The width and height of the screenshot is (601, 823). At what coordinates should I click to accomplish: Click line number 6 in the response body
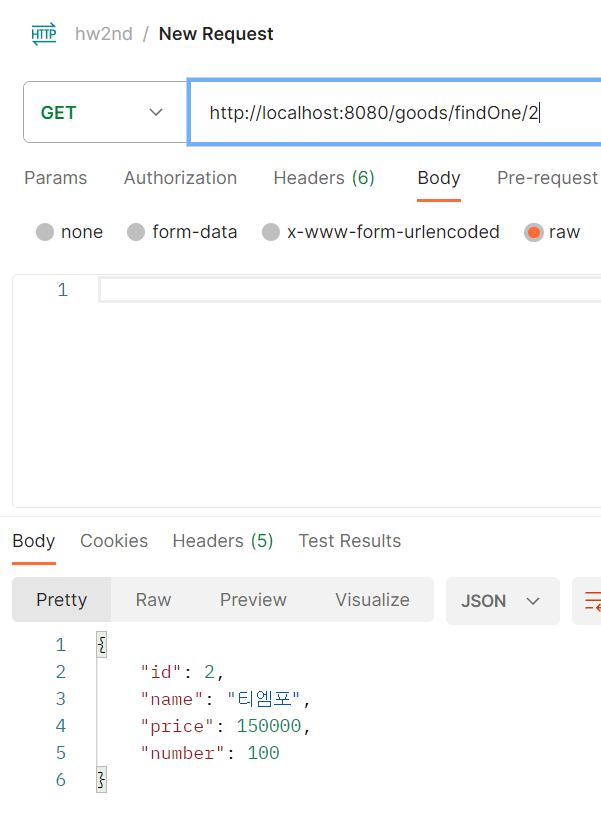coord(60,779)
